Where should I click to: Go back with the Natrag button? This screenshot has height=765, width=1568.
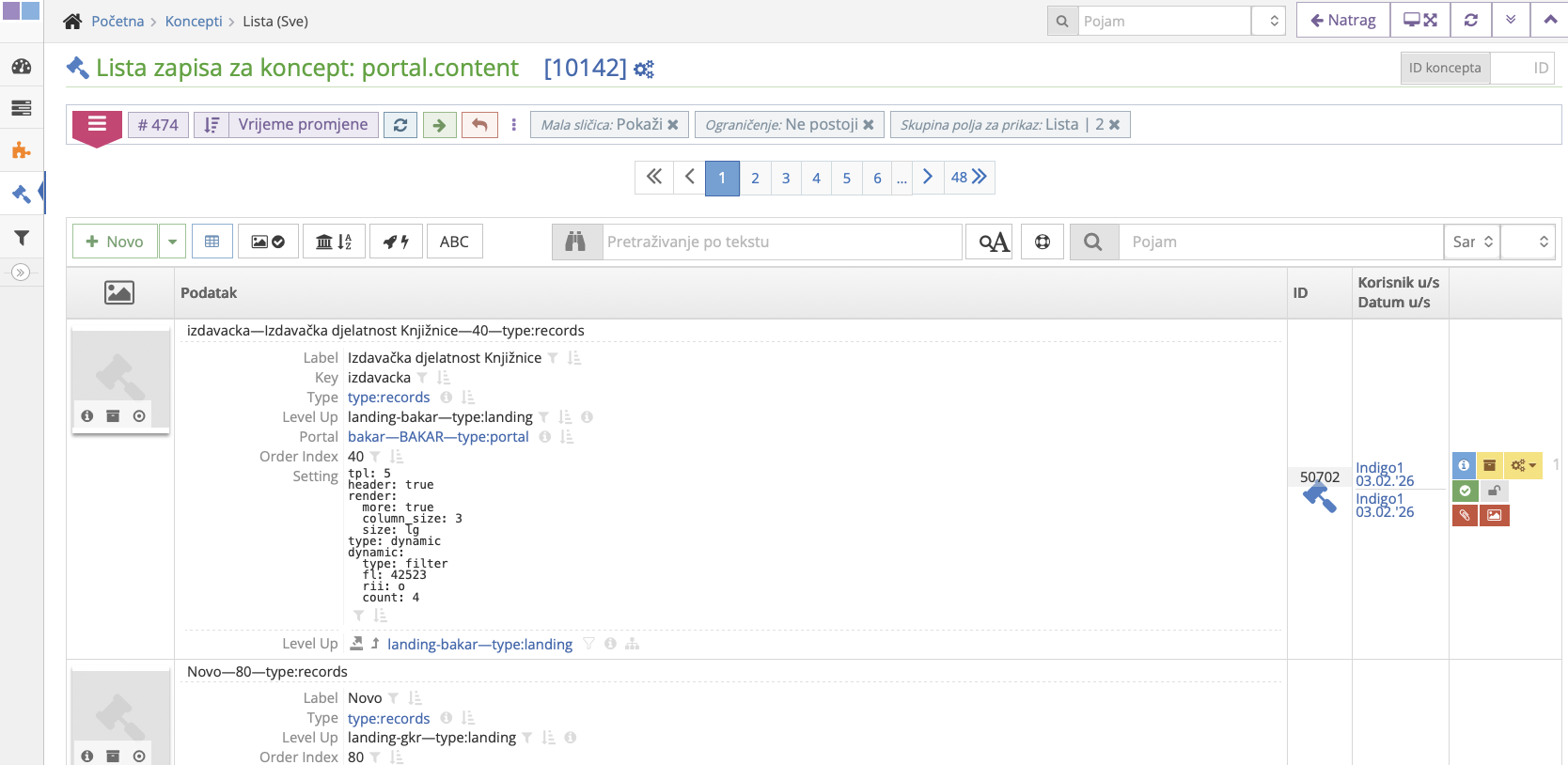pyautogui.click(x=1343, y=20)
